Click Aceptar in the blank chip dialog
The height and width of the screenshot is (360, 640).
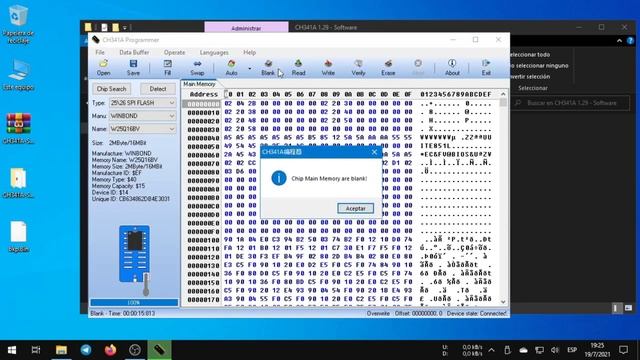click(356, 208)
